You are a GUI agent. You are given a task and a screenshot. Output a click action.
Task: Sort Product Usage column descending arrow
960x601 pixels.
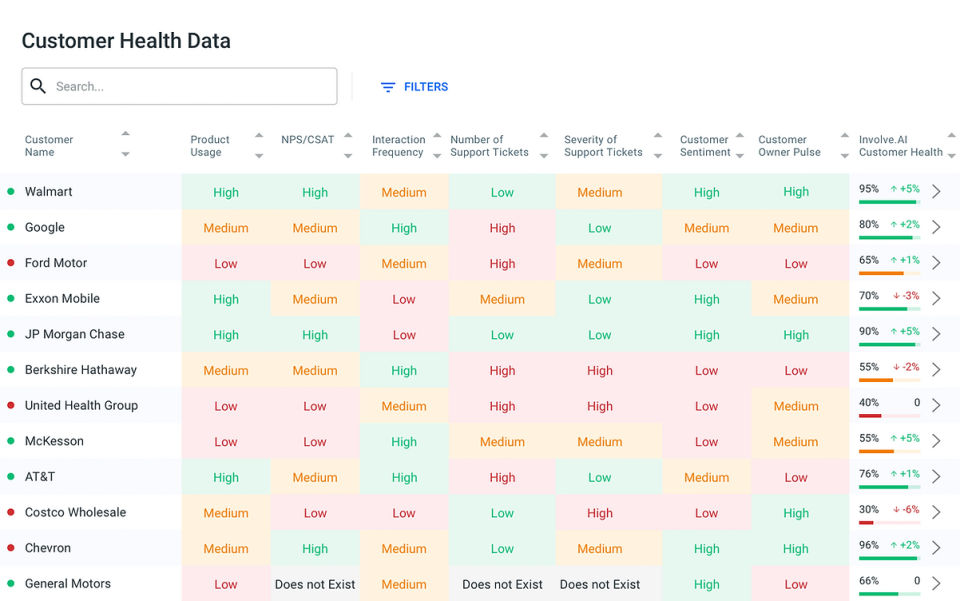pos(259,155)
